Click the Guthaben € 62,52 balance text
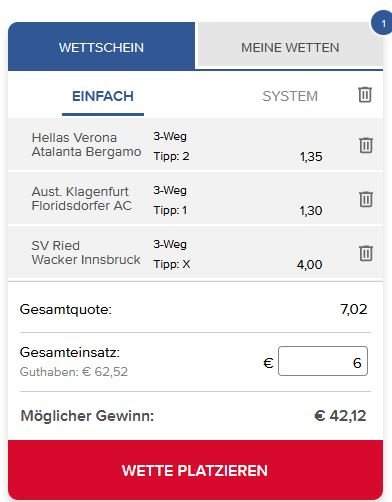Image resolution: width=392 pixels, height=502 pixels. click(x=74, y=372)
